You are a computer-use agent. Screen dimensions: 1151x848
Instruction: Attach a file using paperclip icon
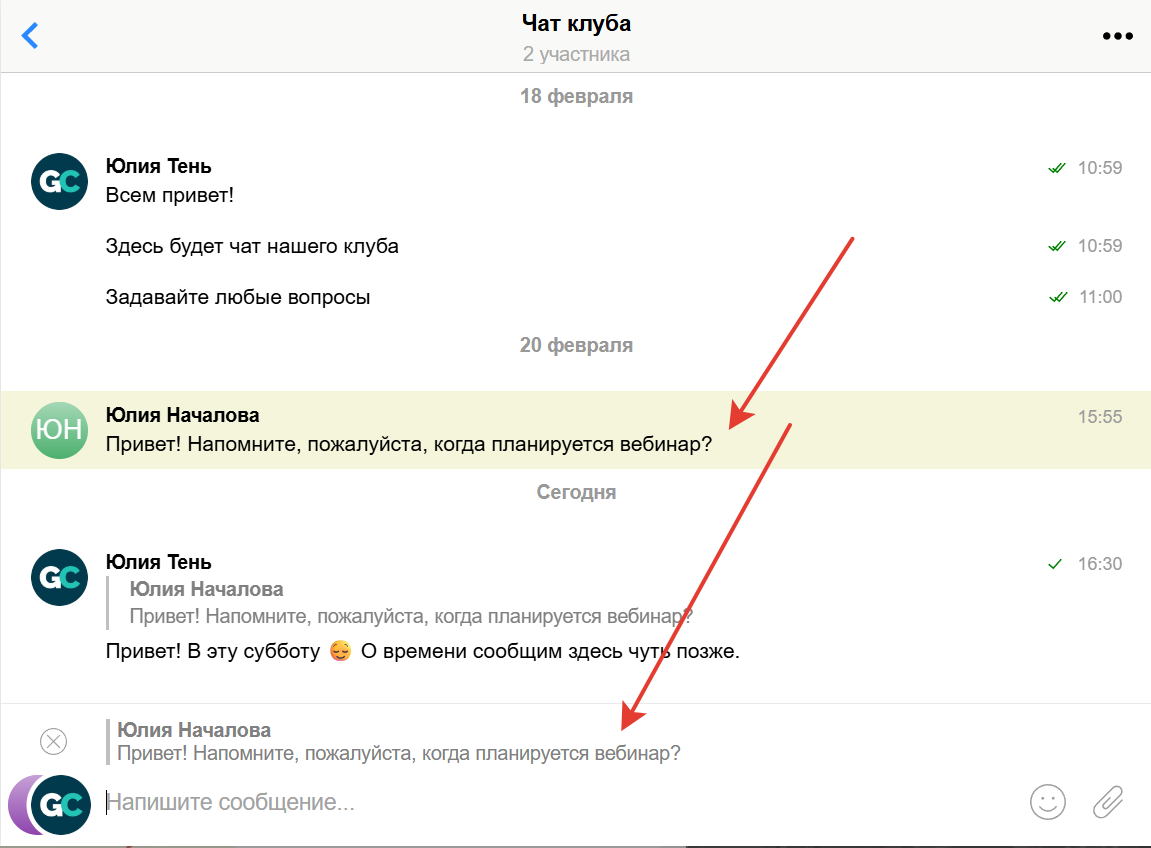click(1107, 801)
